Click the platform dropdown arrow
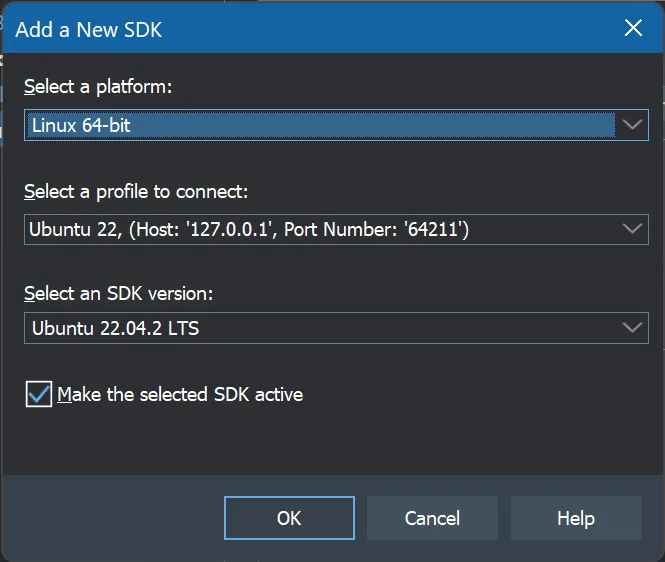 (632, 125)
